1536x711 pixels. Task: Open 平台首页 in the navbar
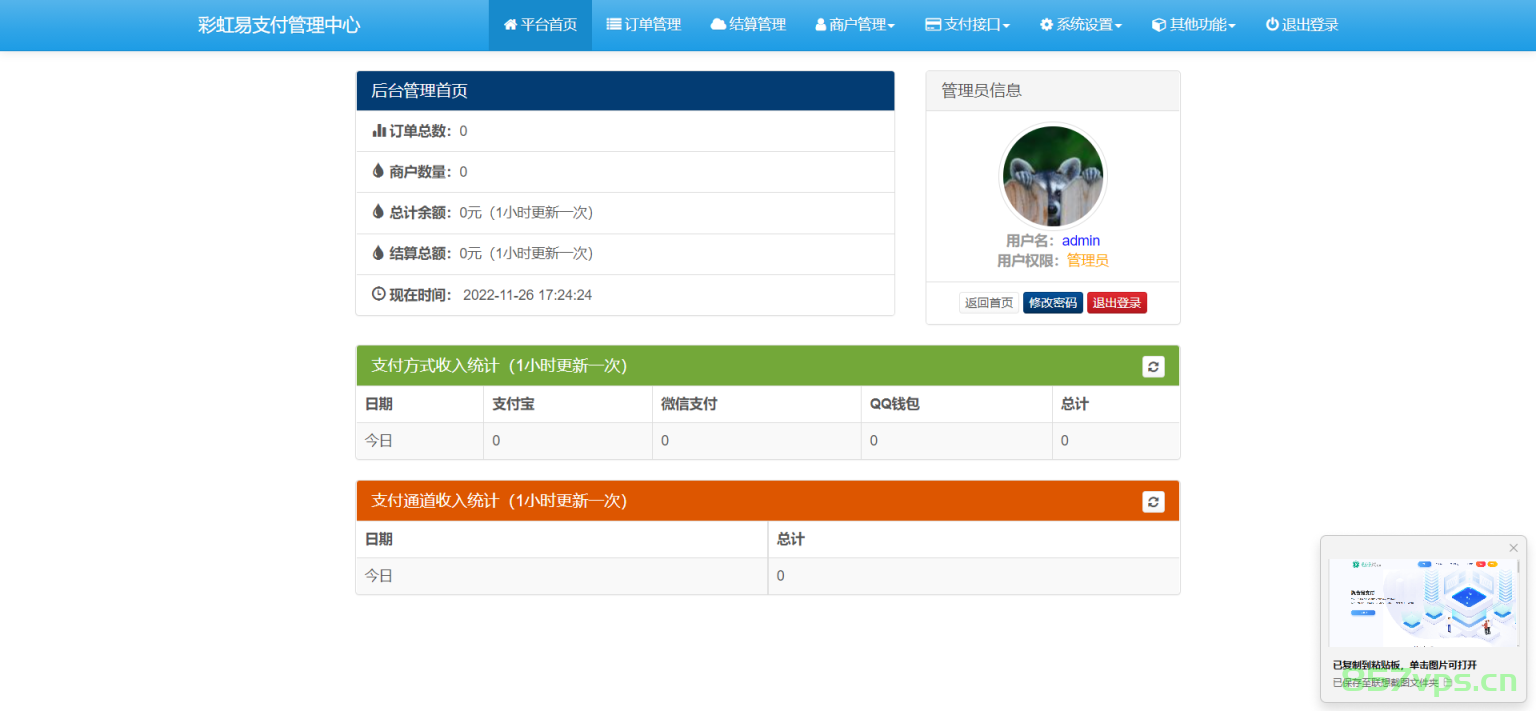click(540, 25)
